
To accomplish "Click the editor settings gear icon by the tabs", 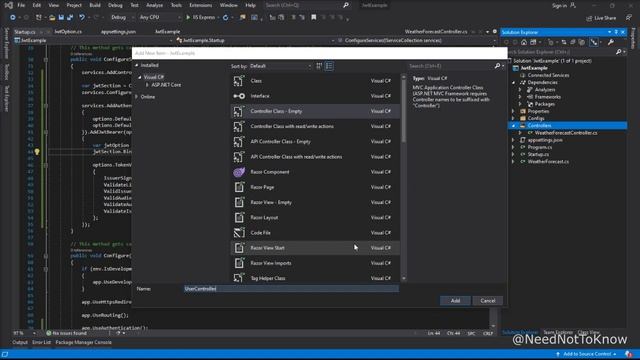I will (x=495, y=31).
